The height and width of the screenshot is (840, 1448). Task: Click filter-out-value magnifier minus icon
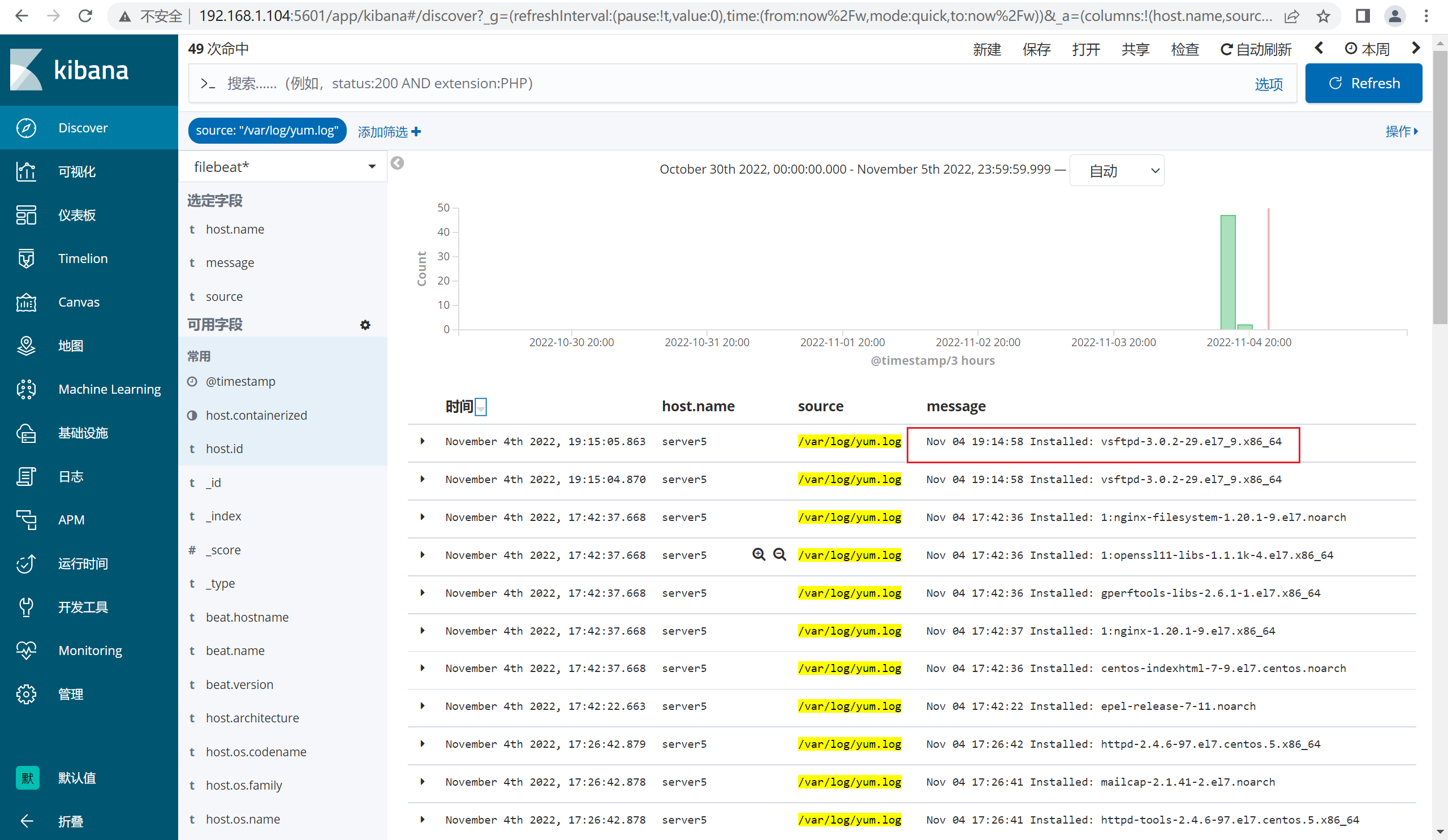click(780, 554)
